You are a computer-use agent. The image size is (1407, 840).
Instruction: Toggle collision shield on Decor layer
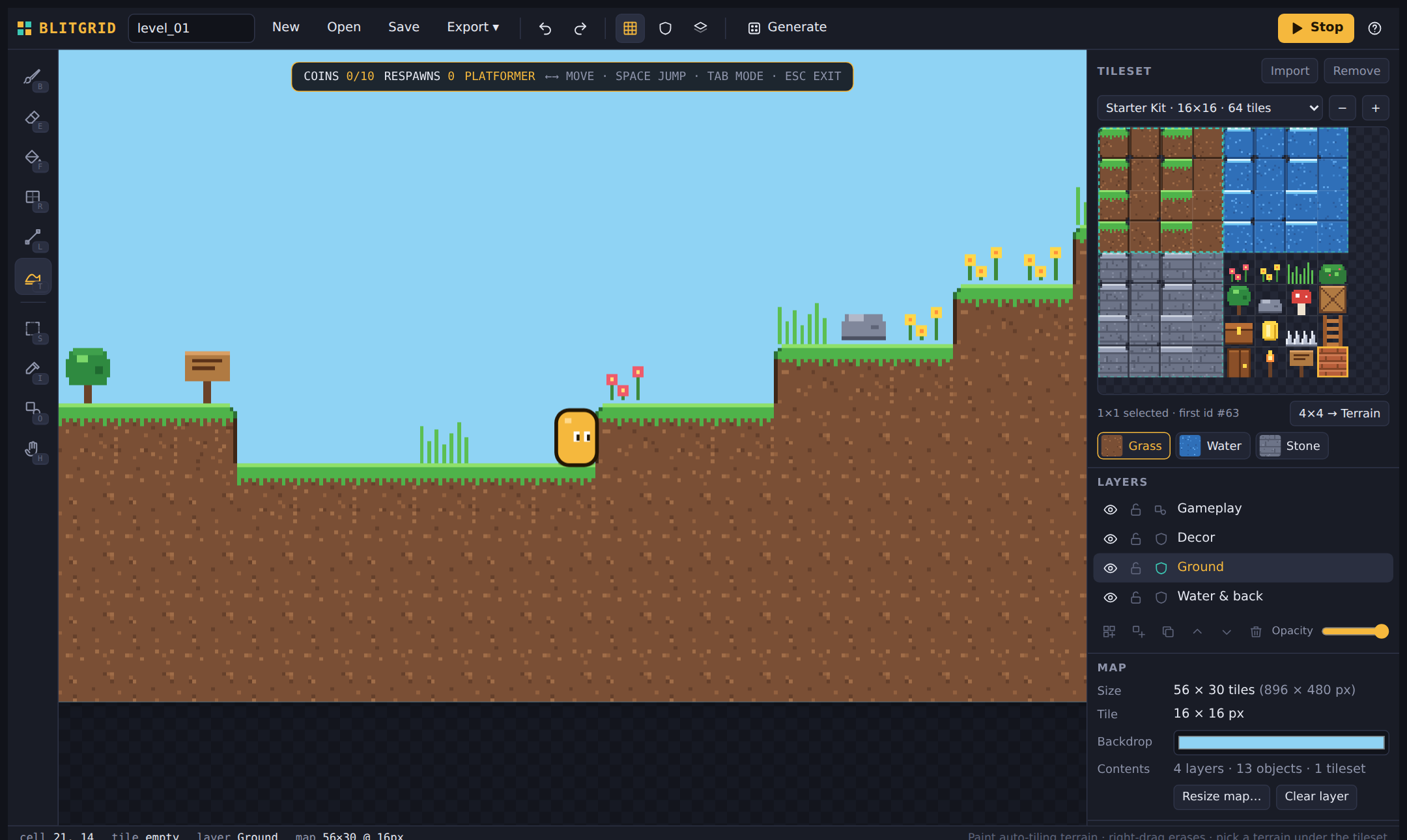(x=1161, y=539)
